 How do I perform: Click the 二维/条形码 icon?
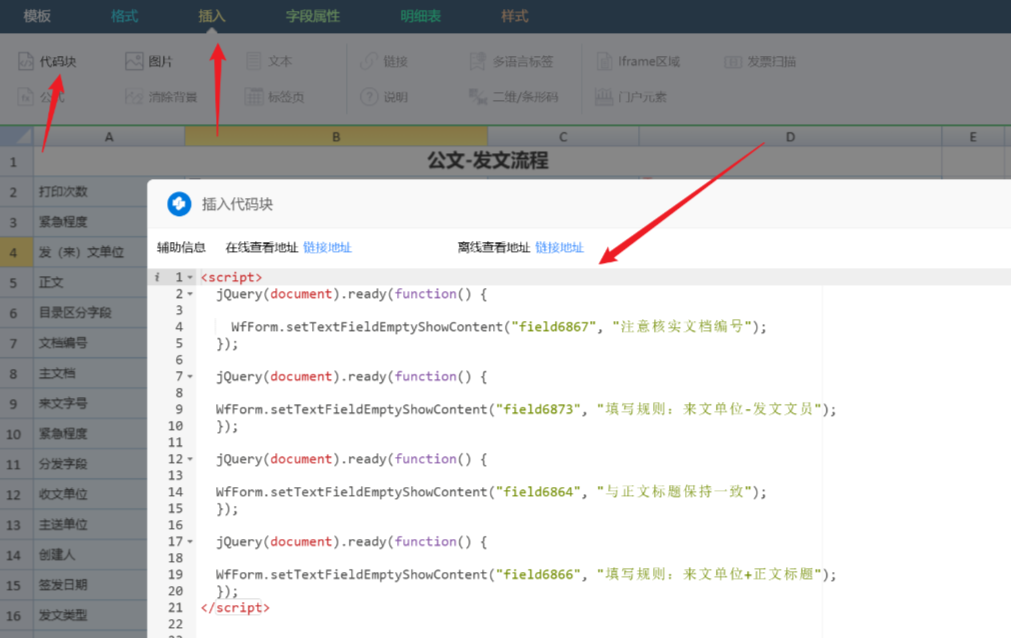[x=477, y=97]
